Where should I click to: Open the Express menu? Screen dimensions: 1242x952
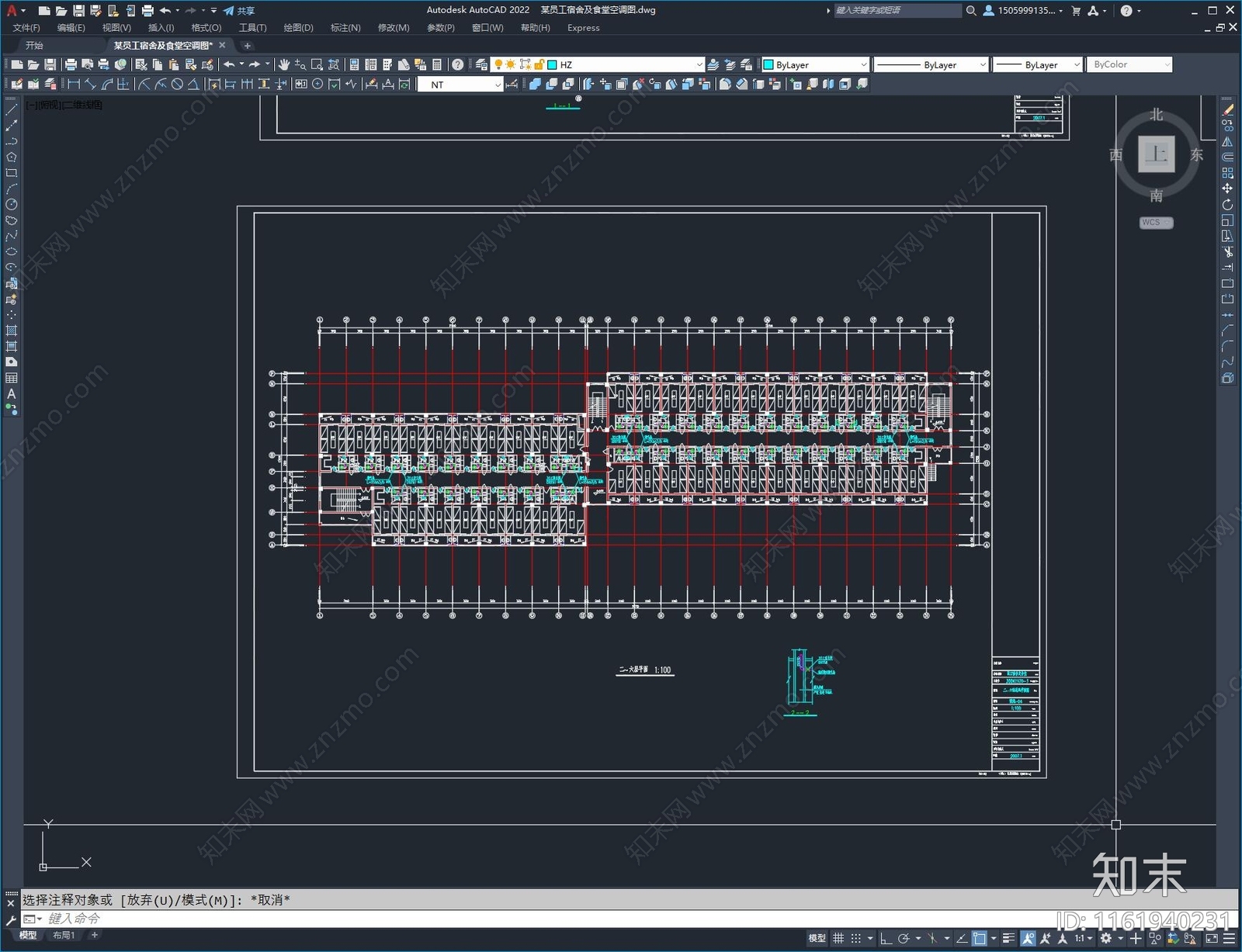583,28
